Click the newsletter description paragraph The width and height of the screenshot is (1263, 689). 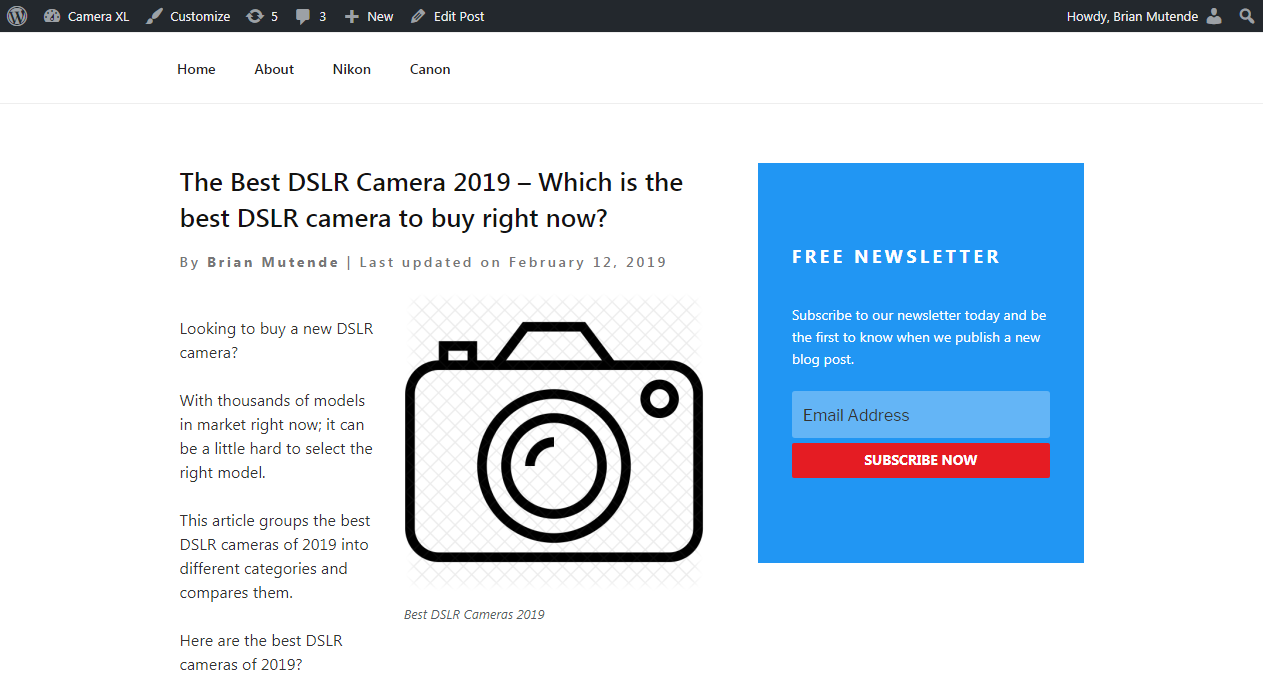click(920, 337)
